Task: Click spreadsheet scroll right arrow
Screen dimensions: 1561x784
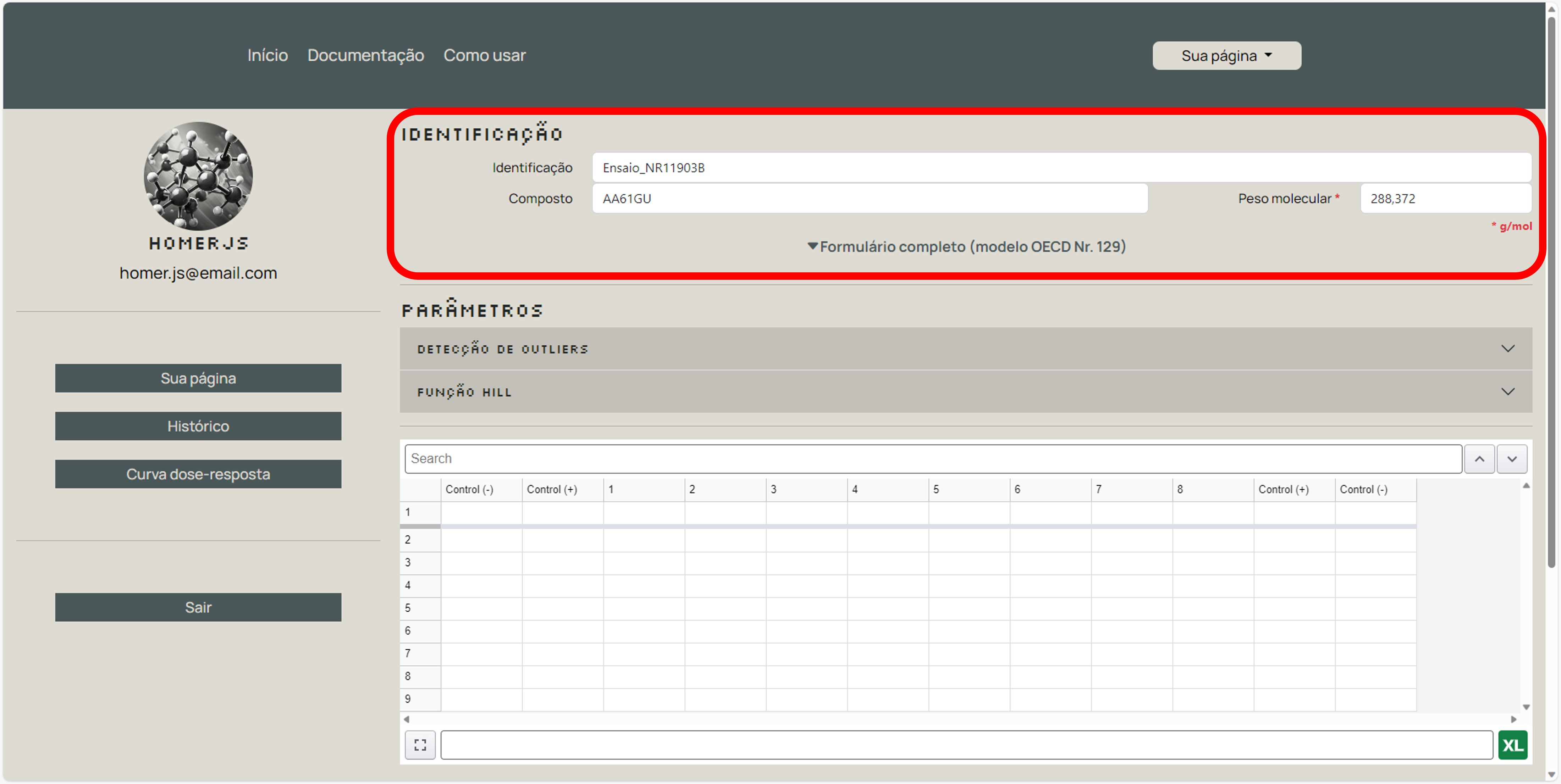Action: click(1514, 719)
